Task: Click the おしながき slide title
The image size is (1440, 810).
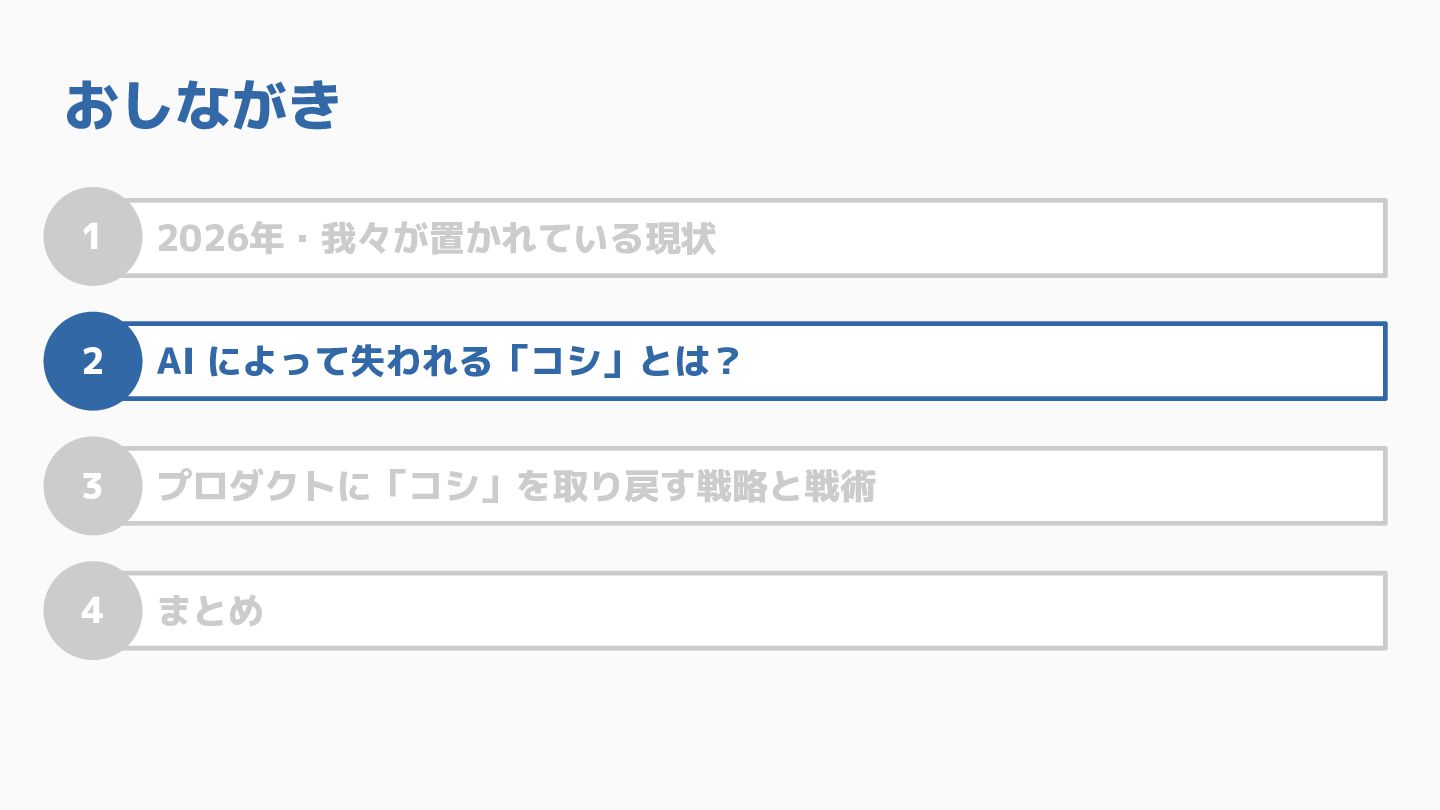Action: pos(203,106)
